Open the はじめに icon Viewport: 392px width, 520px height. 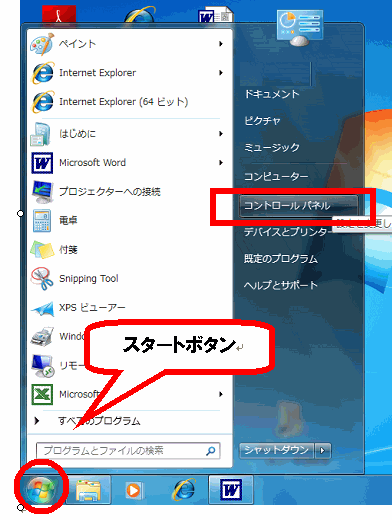click(x=41, y=134)
